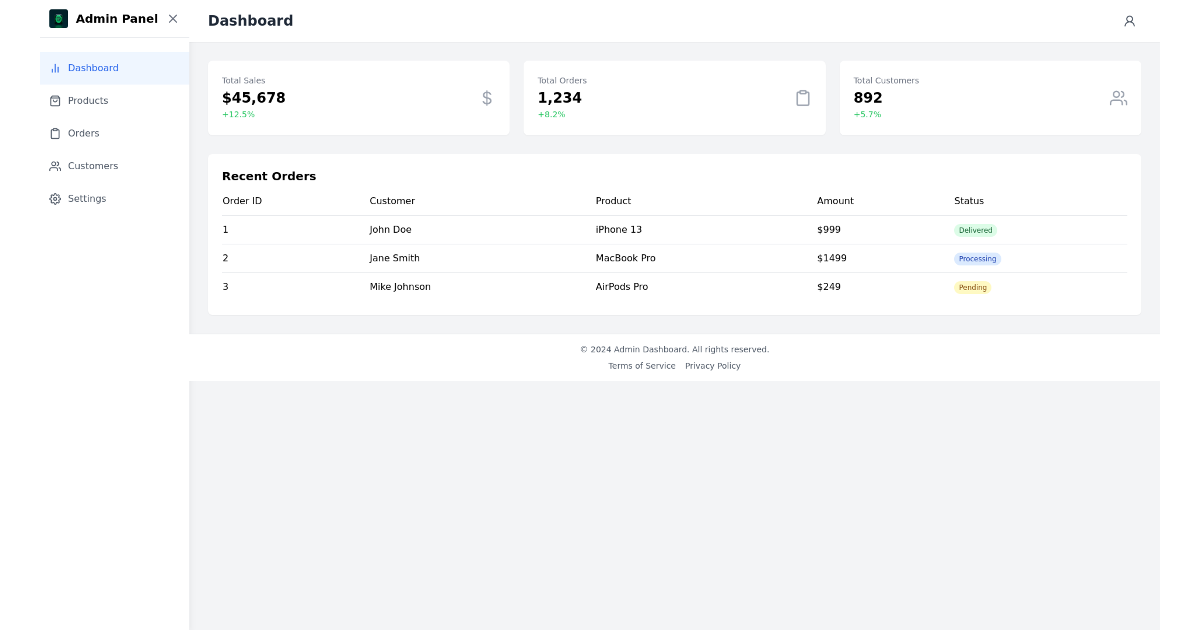Open the Privacy Policy link
The width and height of the screenshot is (1200, 630).
point(712,365)
